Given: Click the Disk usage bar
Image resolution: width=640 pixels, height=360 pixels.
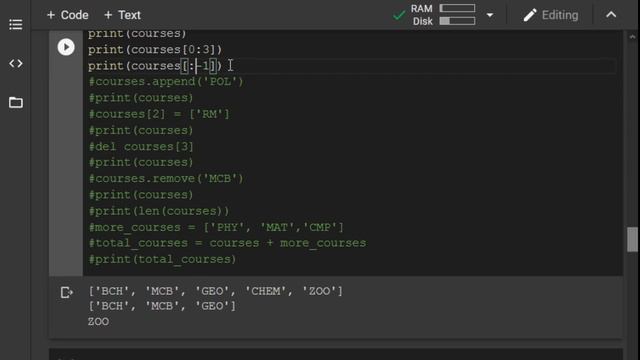Looking at the screenshot, I should (457, 21).
